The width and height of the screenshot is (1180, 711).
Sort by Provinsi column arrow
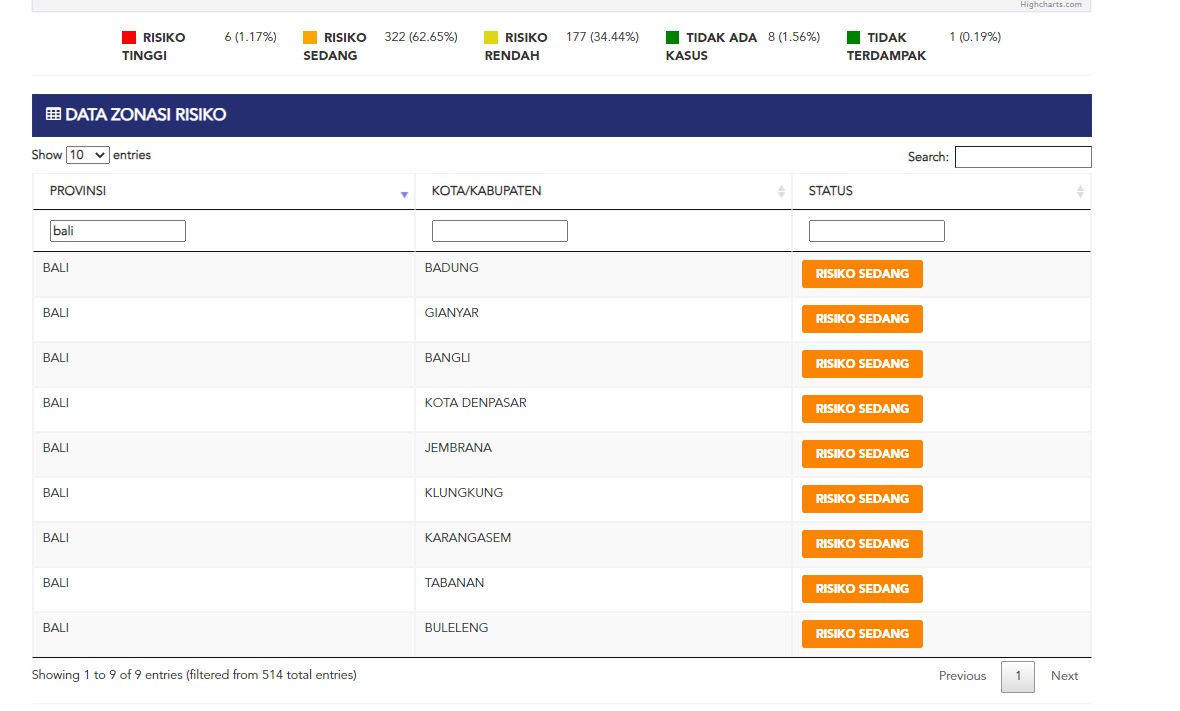404,194
